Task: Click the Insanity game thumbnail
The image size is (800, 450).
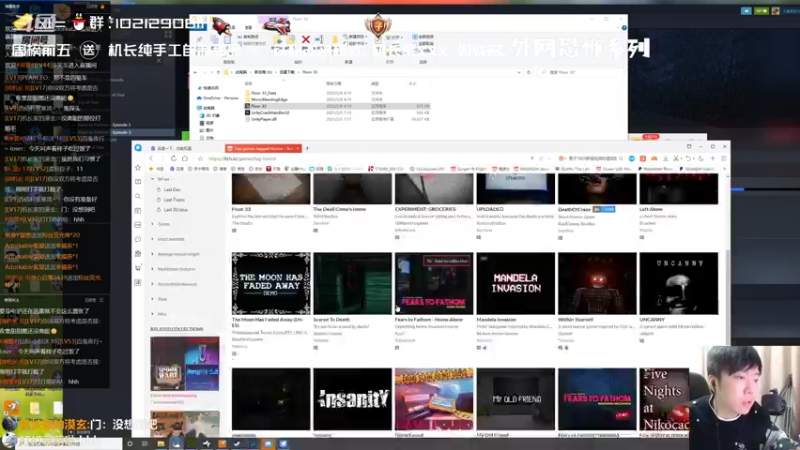Action: [353, 399]
